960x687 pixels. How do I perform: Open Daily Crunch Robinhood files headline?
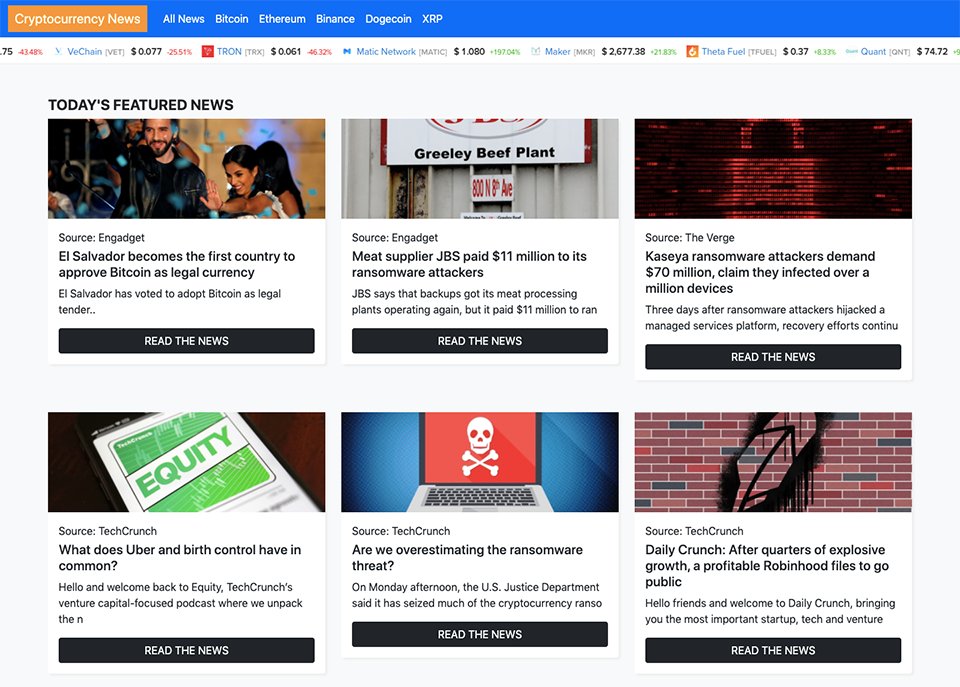coord(767,566)
